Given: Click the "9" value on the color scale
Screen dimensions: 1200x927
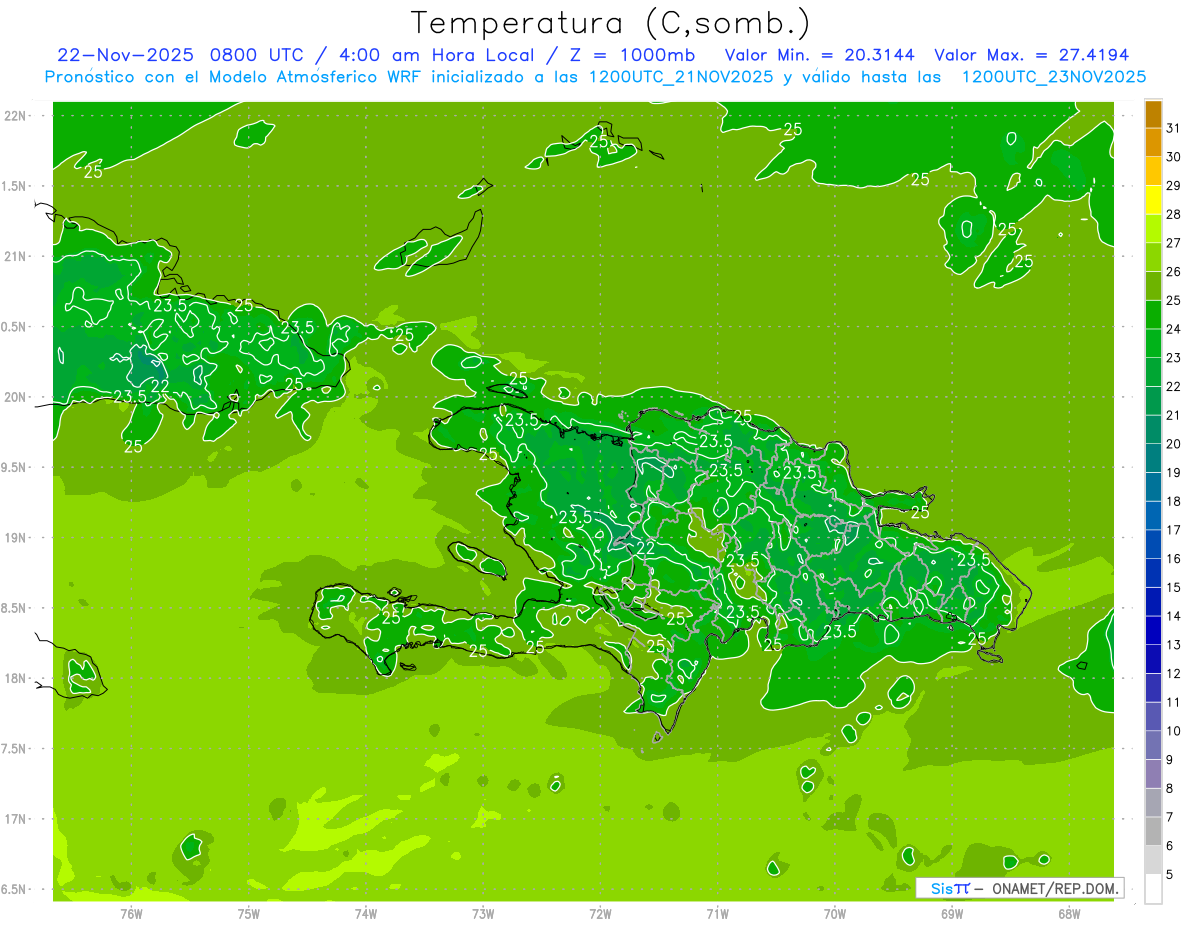Looking at the screenshot, I should click(1170, 760).
